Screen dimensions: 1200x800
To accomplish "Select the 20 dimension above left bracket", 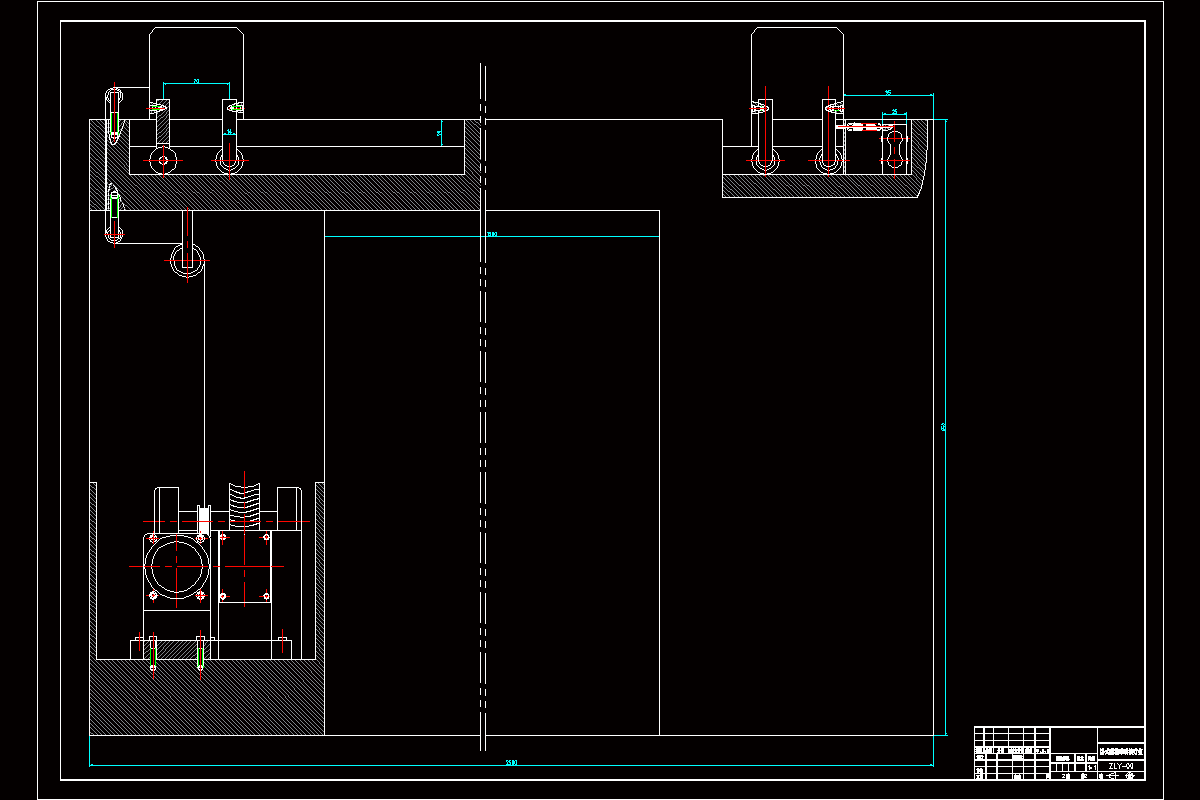I will point(195,80).
